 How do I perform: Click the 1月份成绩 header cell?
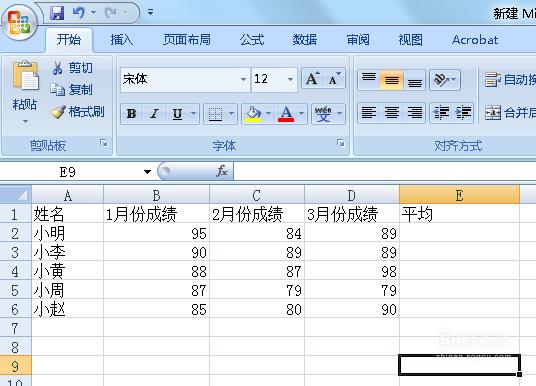pos(156,214)
